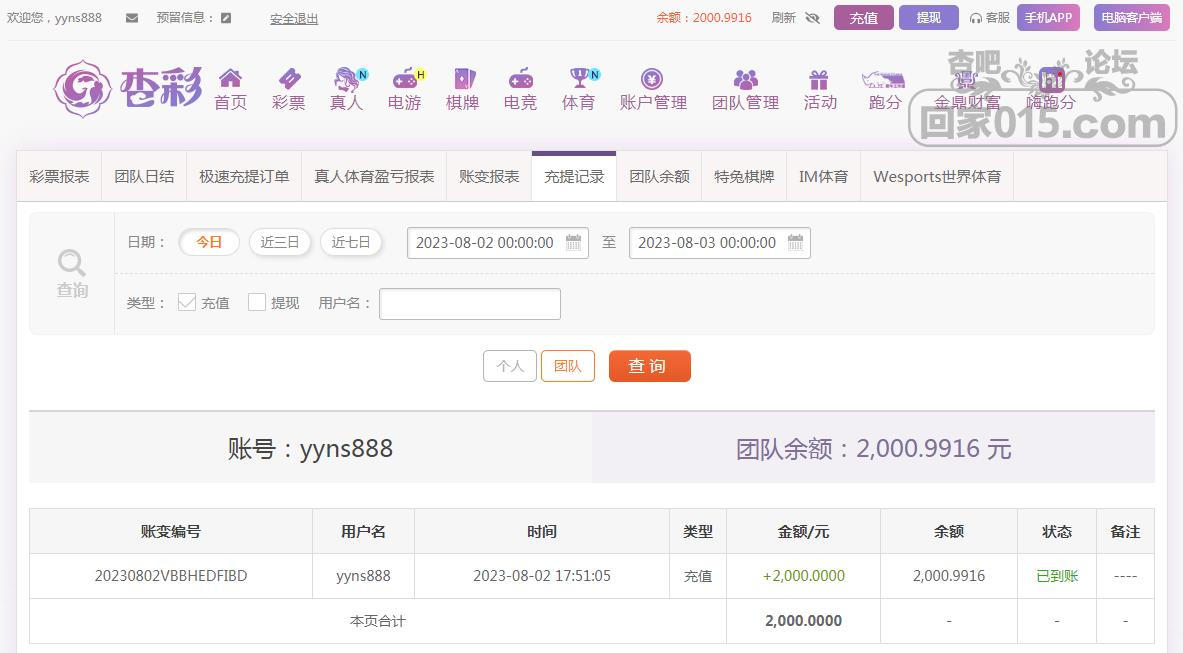The width and height of the screenshot is (1183, 653).
Task: Click 金额/元 column header
Action: tap(804, 532)
